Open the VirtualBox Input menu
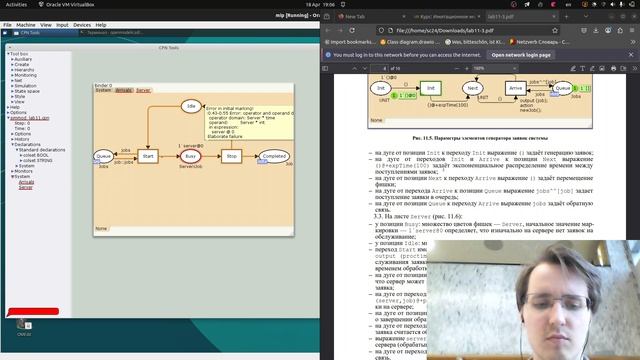 tap(62, 25)
